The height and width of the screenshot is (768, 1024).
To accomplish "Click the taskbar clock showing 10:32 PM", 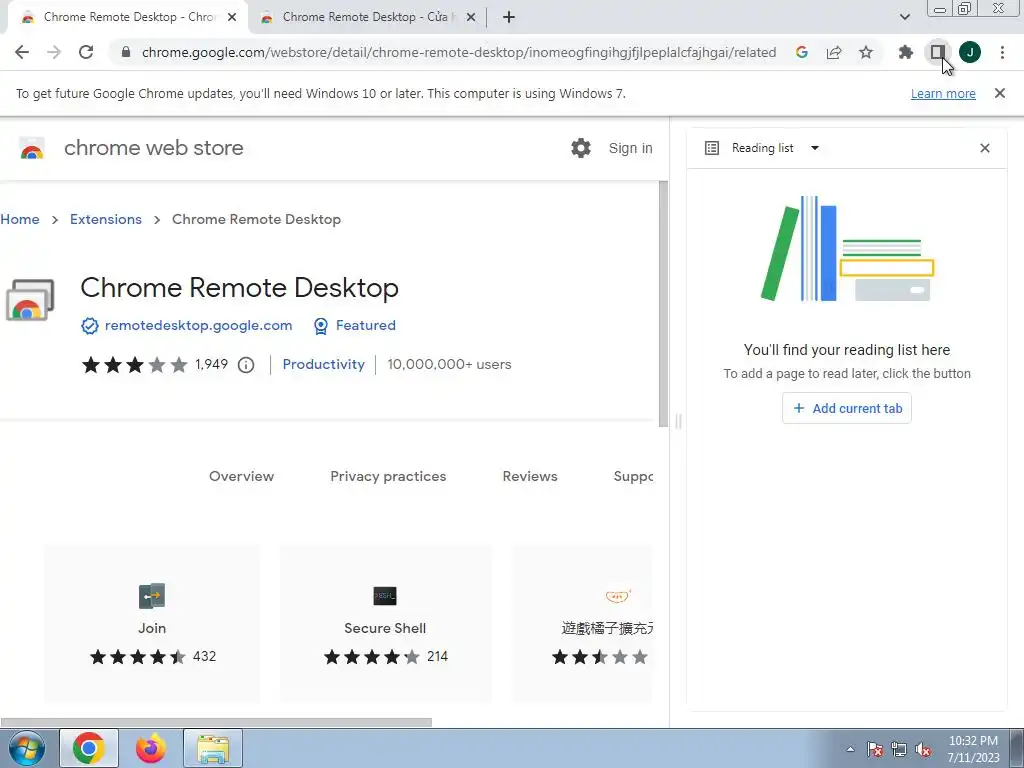I will point(974,748).
